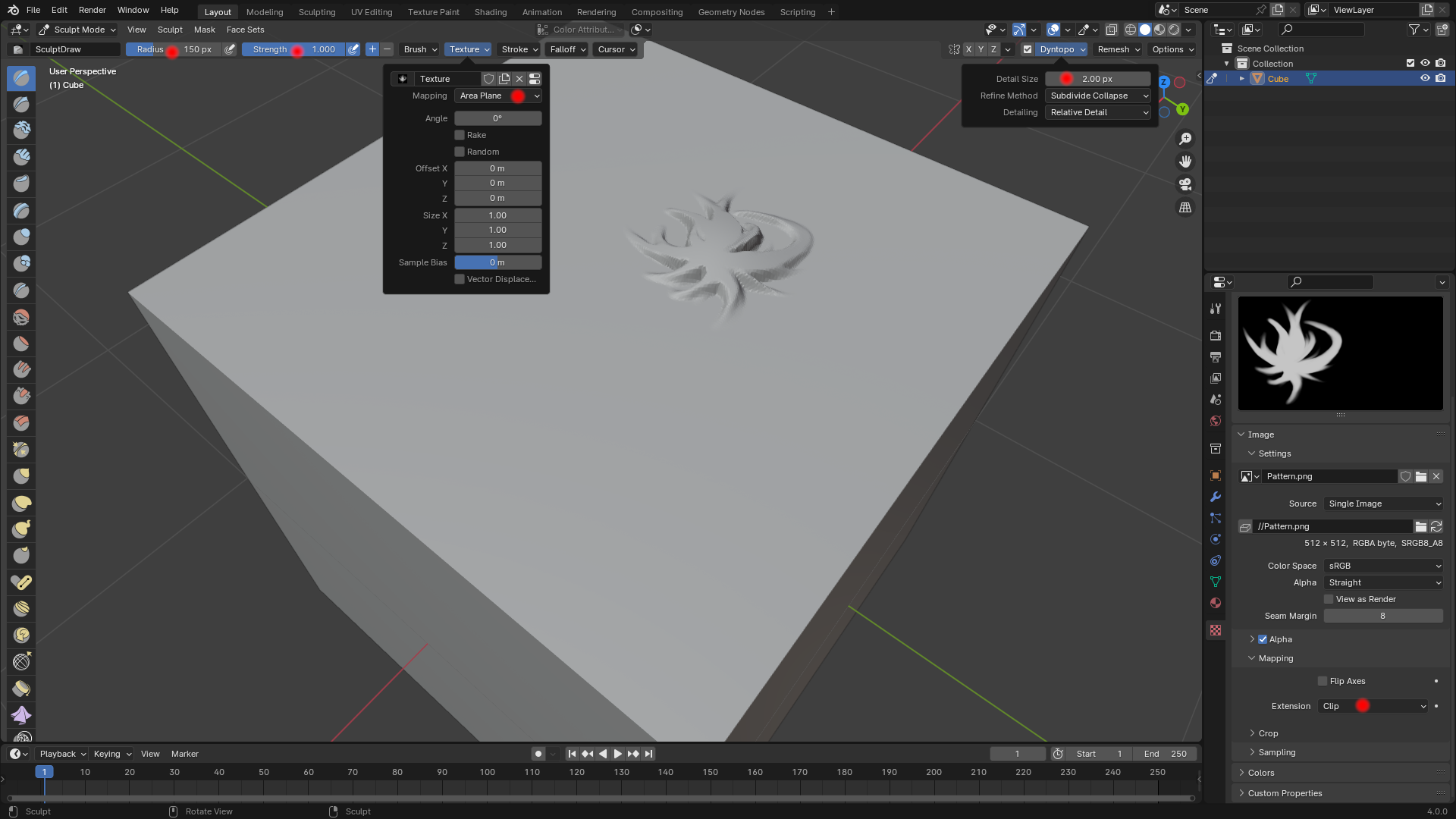This screenshot has height=819, width=1456.
Task: Toggle camera view gizmo icon
Action: click(x=1185, y=184)
